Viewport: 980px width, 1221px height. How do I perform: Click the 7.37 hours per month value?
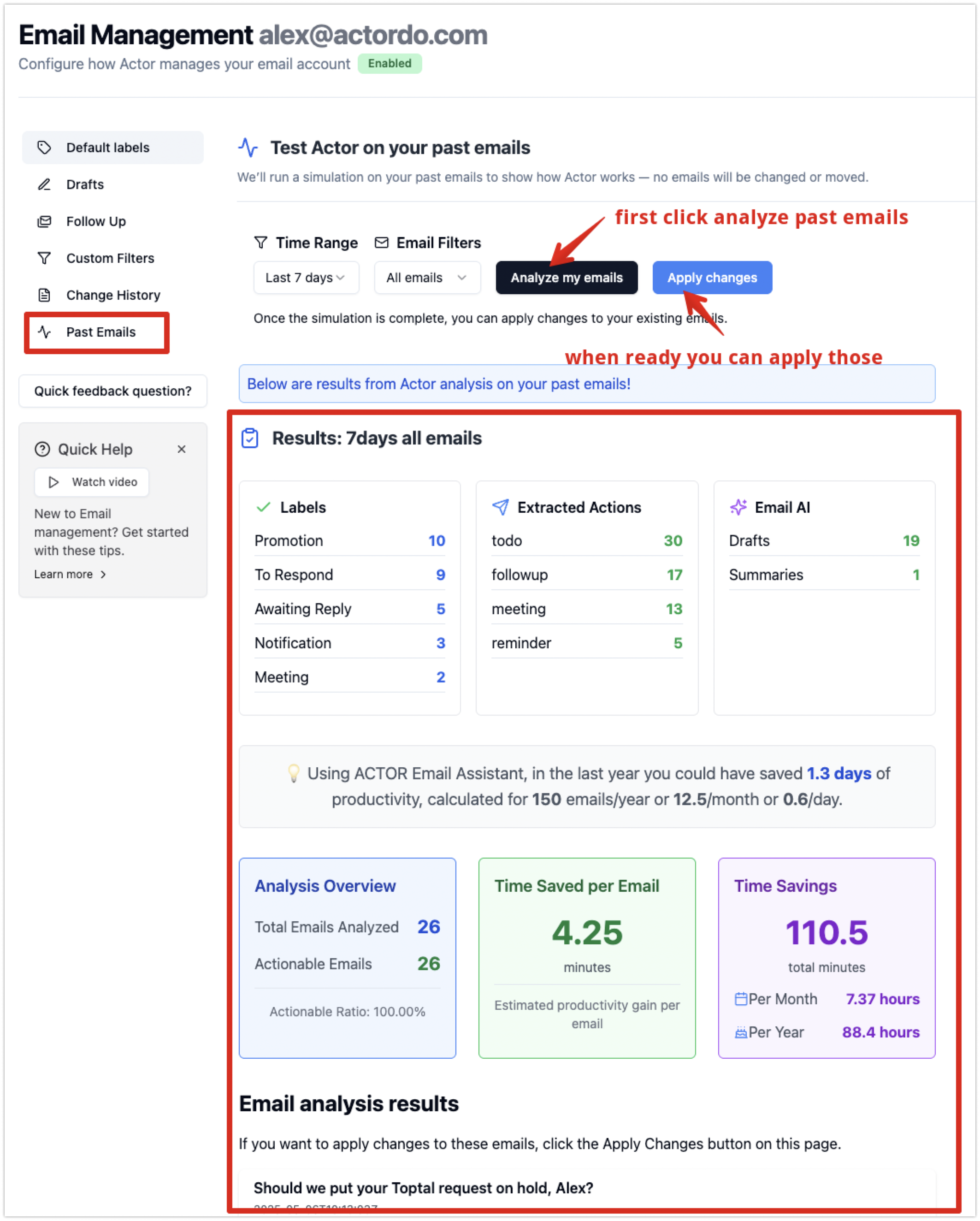point(883,999)
